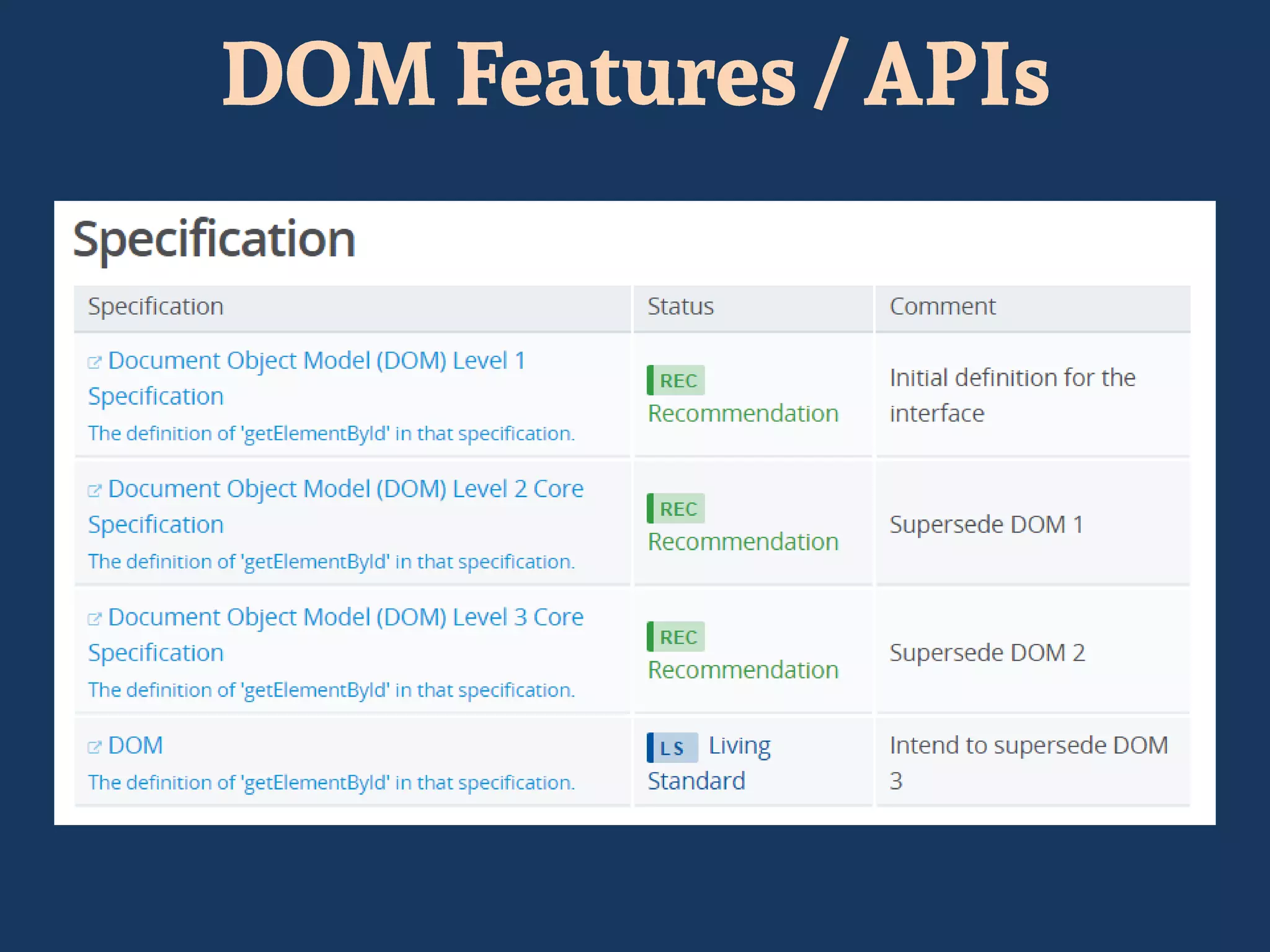Click external-link icon beside DOM Level 1
Image resolution: width=1270 pixels, height=952 pixels.
(x=94, y=362)
